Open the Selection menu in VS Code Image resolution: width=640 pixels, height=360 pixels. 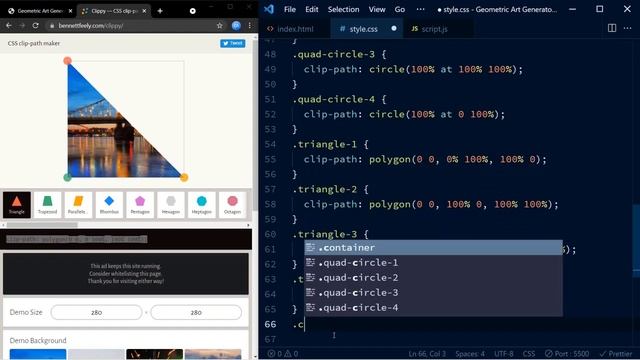343,9
